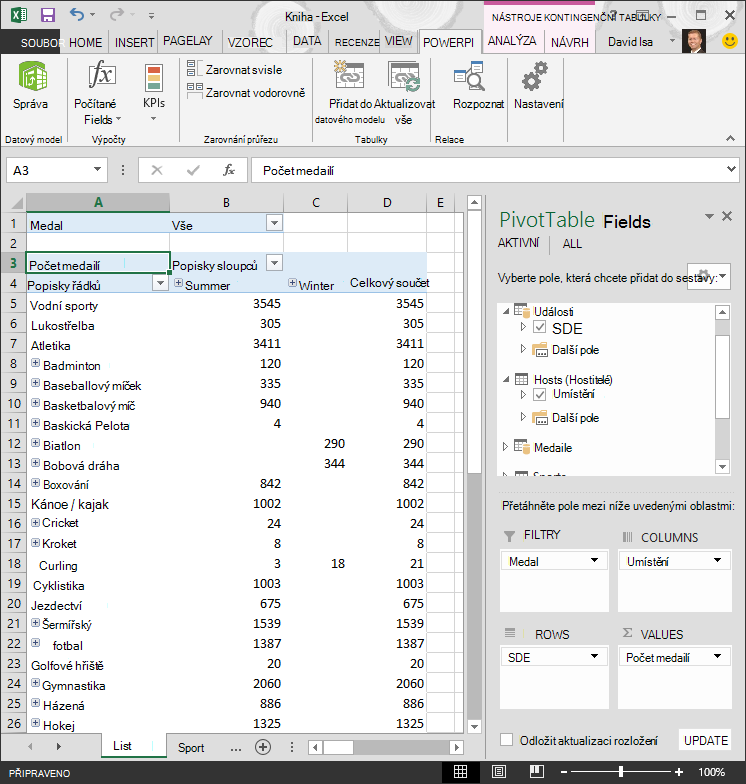Click Zarovnat svisle alignment icon

192,68
